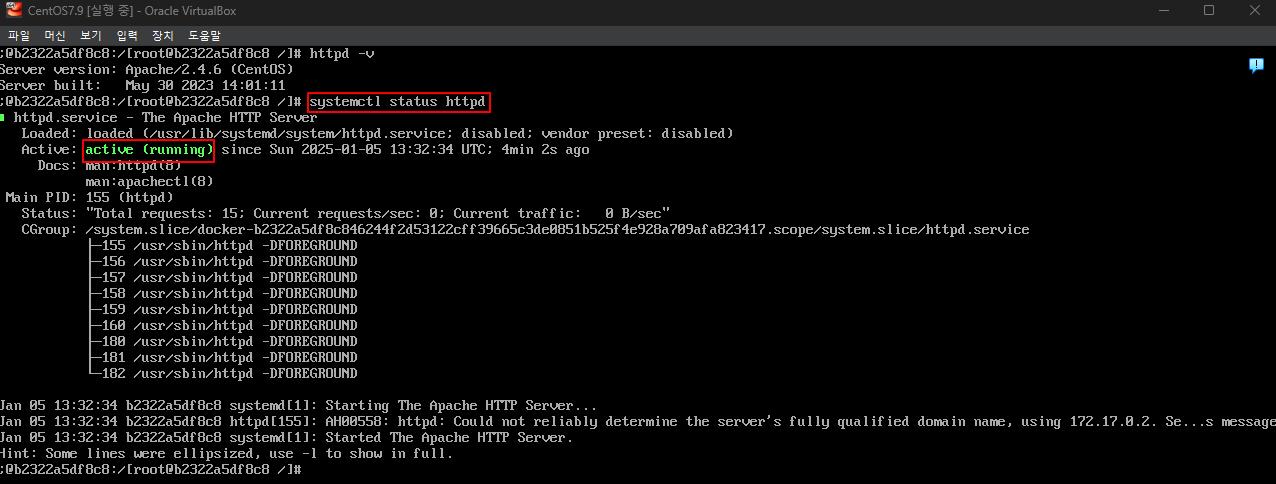Click the green dot beside httpd.service
This screenshot has height=484, width=1276.
point(4,118)
